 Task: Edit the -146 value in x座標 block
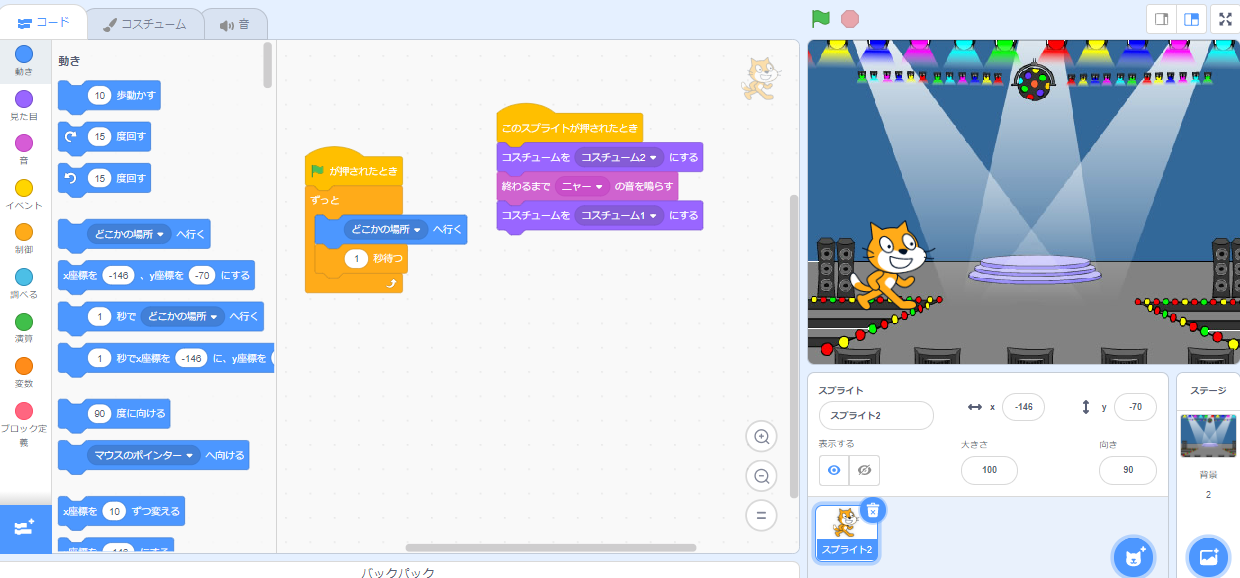pyautogui.click(x=120, y=275)
